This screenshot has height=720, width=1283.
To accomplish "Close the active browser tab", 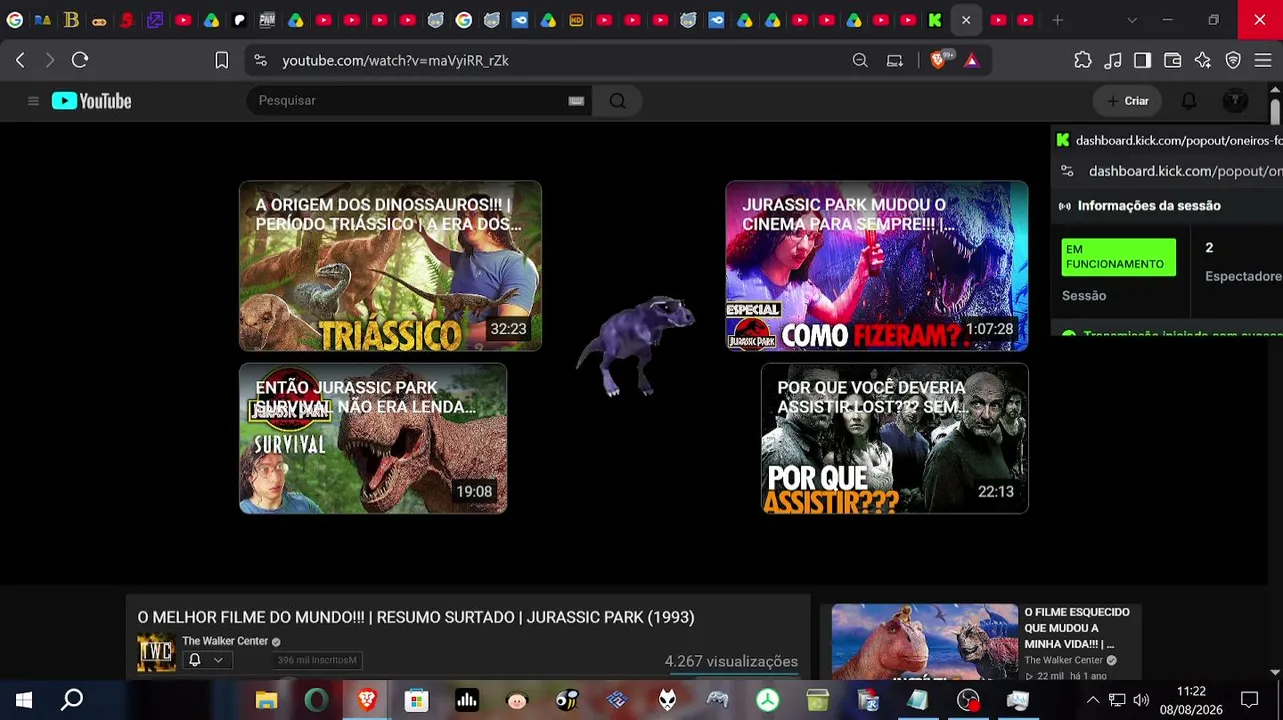I will [x=965, y=20].
